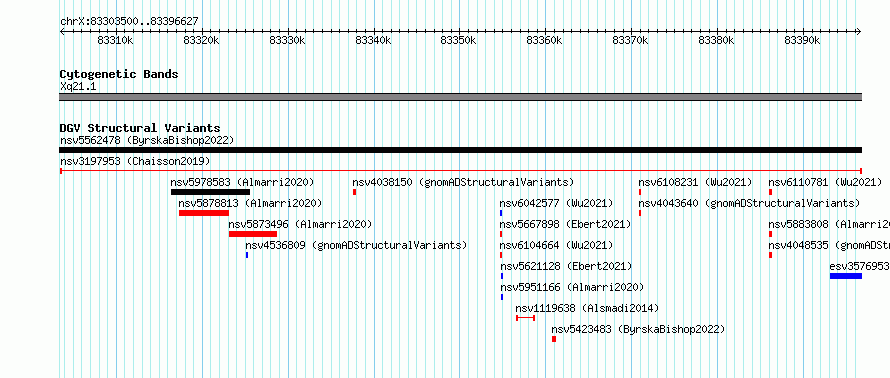This screenshot has width=890, height=378.
Task: Click the red line feature of nsv3197953
Action: (x=461, y=170)
